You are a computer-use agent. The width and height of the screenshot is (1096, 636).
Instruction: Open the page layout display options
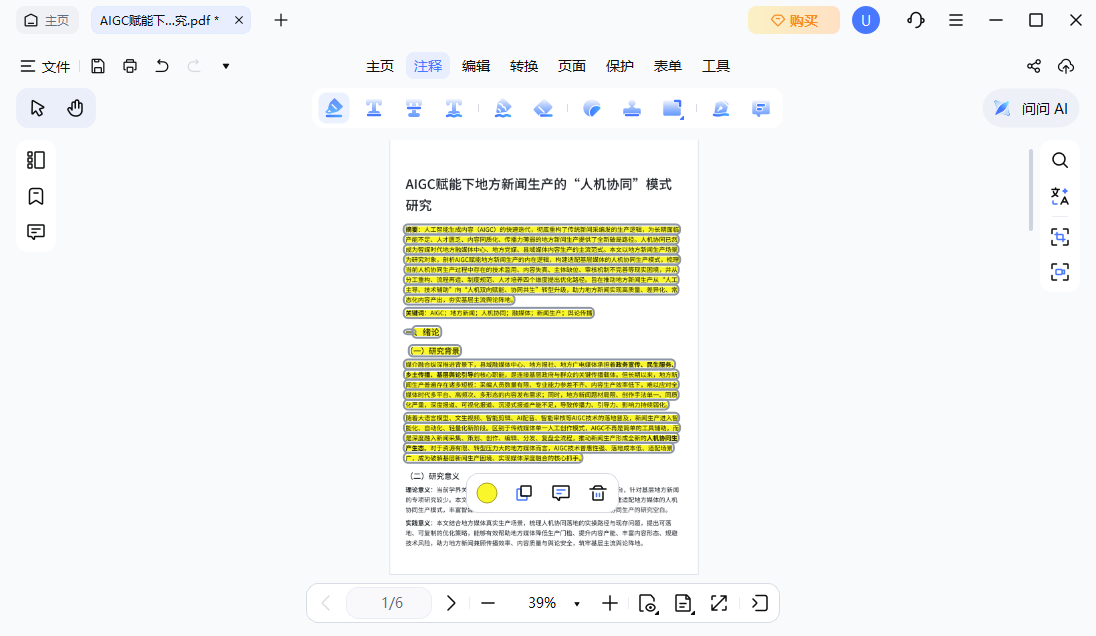click(x=684, y=603)
